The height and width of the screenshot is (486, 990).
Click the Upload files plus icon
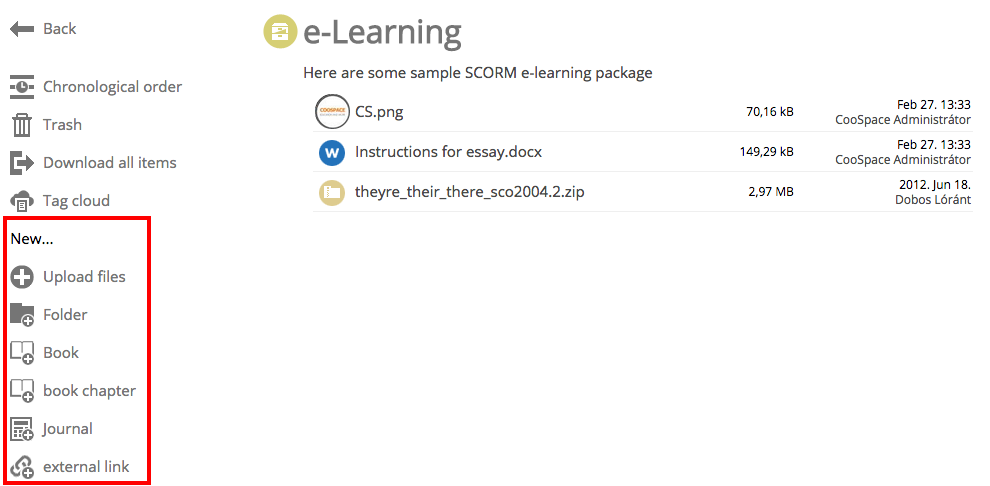click(22, 277)
